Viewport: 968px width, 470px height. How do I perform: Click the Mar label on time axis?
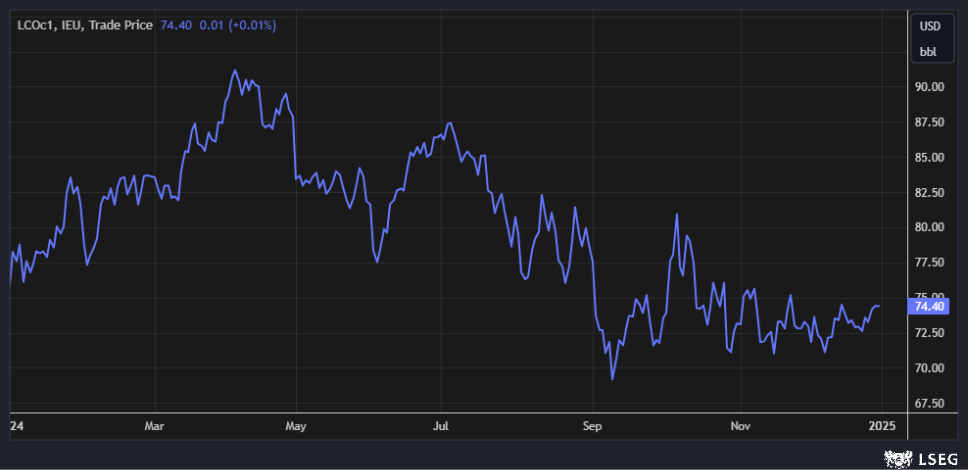coord(155,426)
